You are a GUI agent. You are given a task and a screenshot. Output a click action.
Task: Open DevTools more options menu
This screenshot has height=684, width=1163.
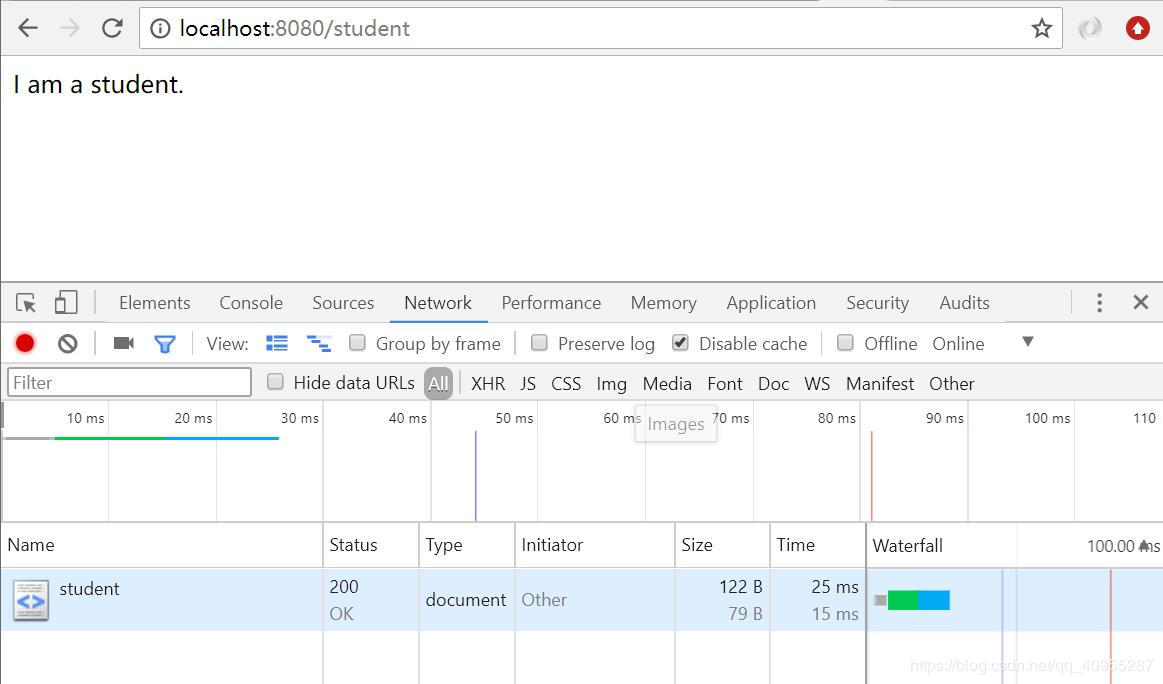point(1099,303)
